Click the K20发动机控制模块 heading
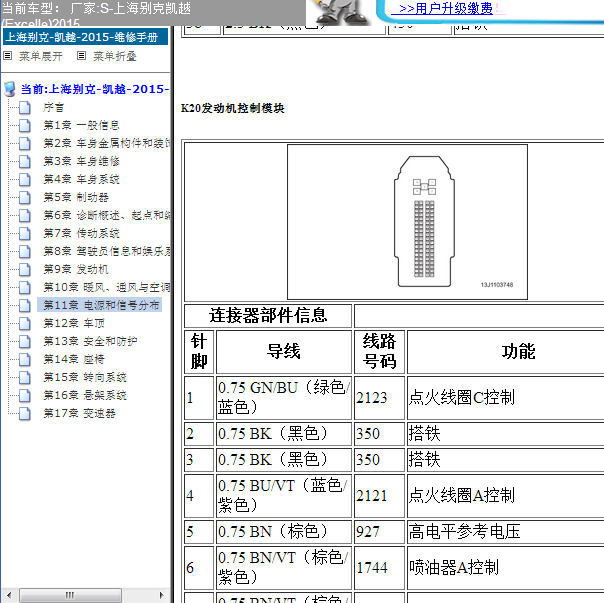This screenshot has width=604, height=603. pos(233,108)
